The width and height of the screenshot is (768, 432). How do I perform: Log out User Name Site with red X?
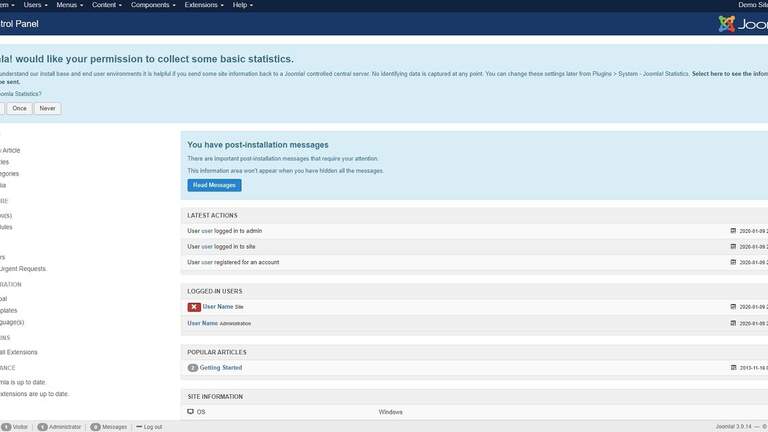point(194,307)
